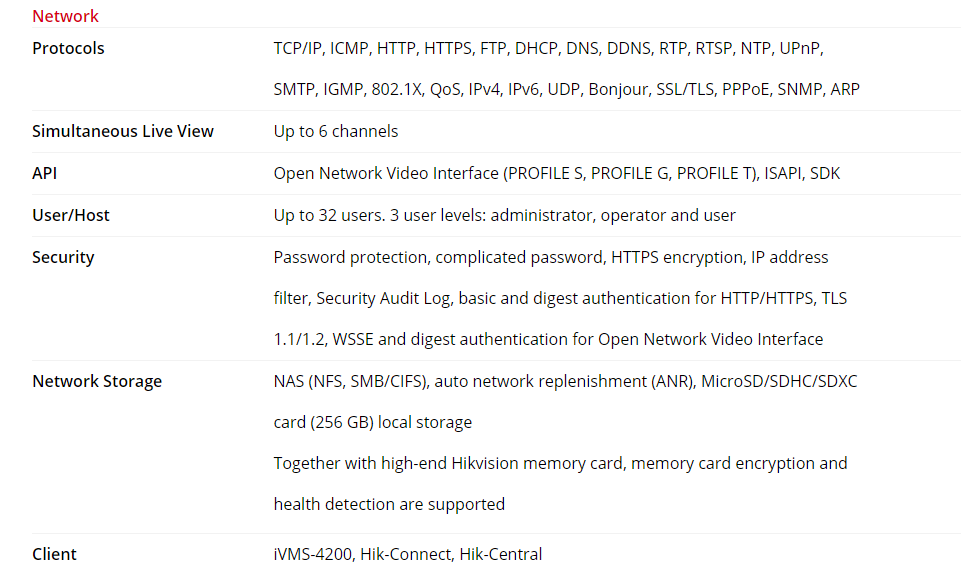The height and width of the screenshot is (564, 961).
Task: Click the Protocols row label
Action: click(68, 48)
